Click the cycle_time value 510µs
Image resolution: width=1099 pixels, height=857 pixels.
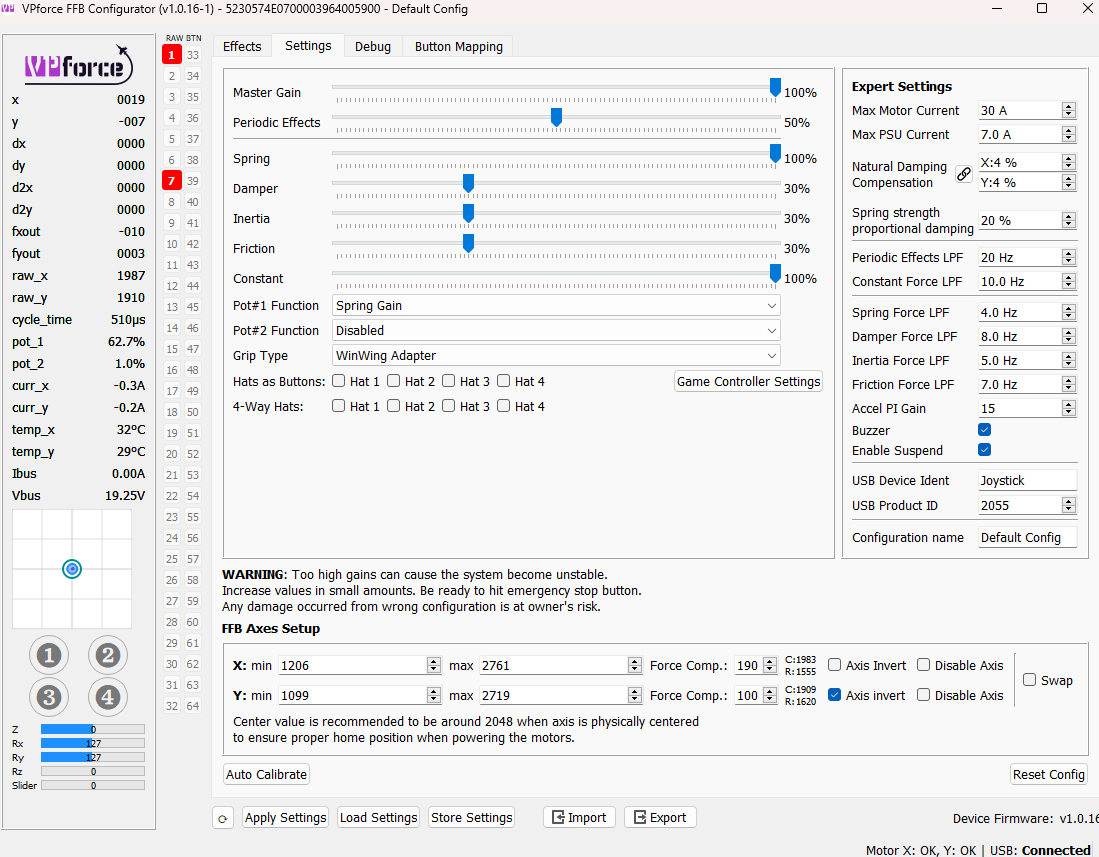point(128,320)
